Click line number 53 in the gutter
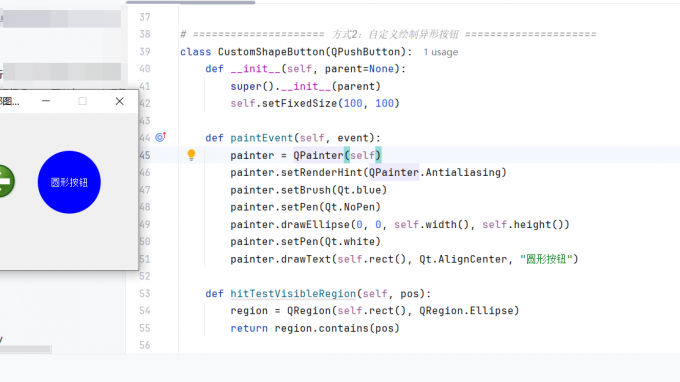 click(145, 294)
